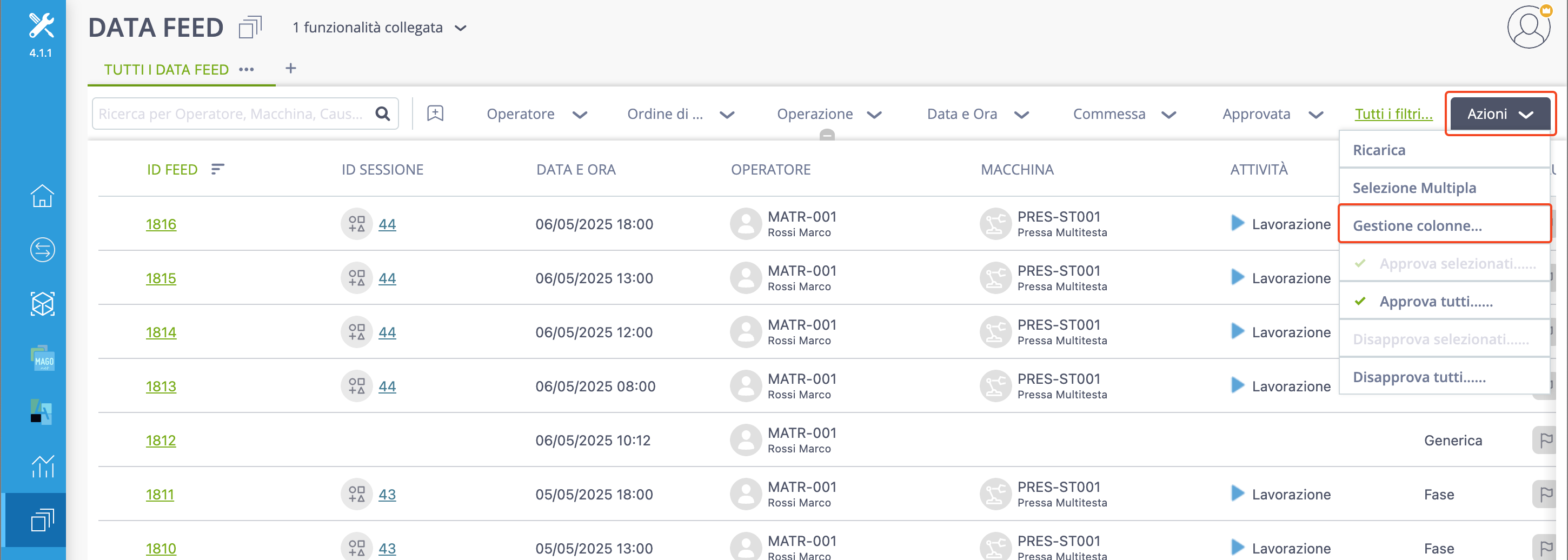Click the Fase cell in row 1811
This screenshot has width=1568, height=560.
(1439, 494)
